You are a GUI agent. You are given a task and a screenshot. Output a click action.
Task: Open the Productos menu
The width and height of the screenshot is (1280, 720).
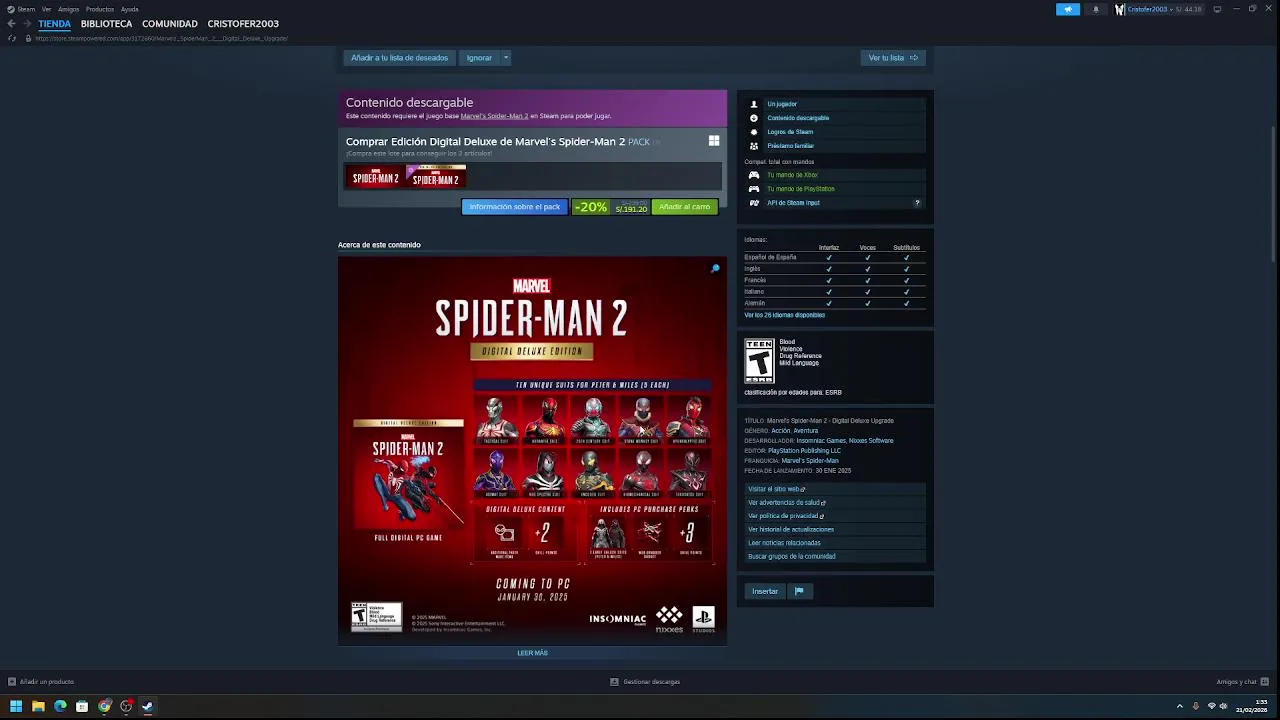100,9
